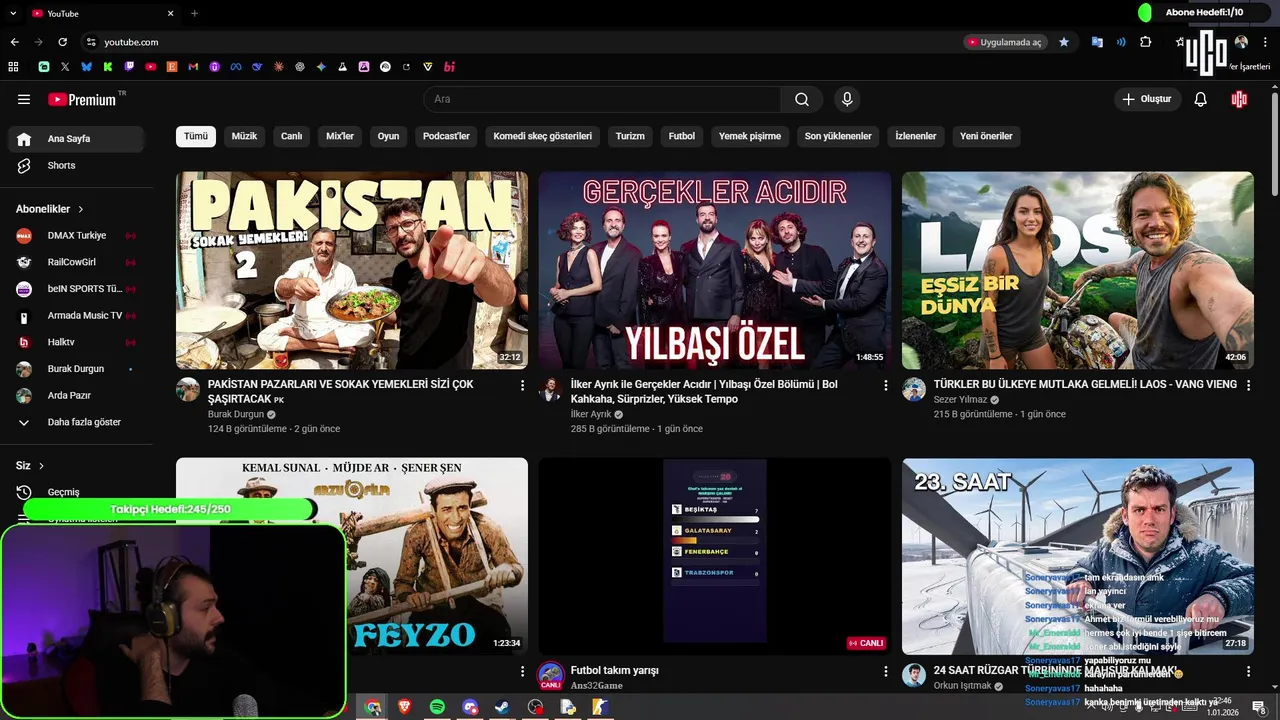Screen dimensions: 1280x720
Task: Open the Twitch bookmark icon
Action: (x=129, y=67)
